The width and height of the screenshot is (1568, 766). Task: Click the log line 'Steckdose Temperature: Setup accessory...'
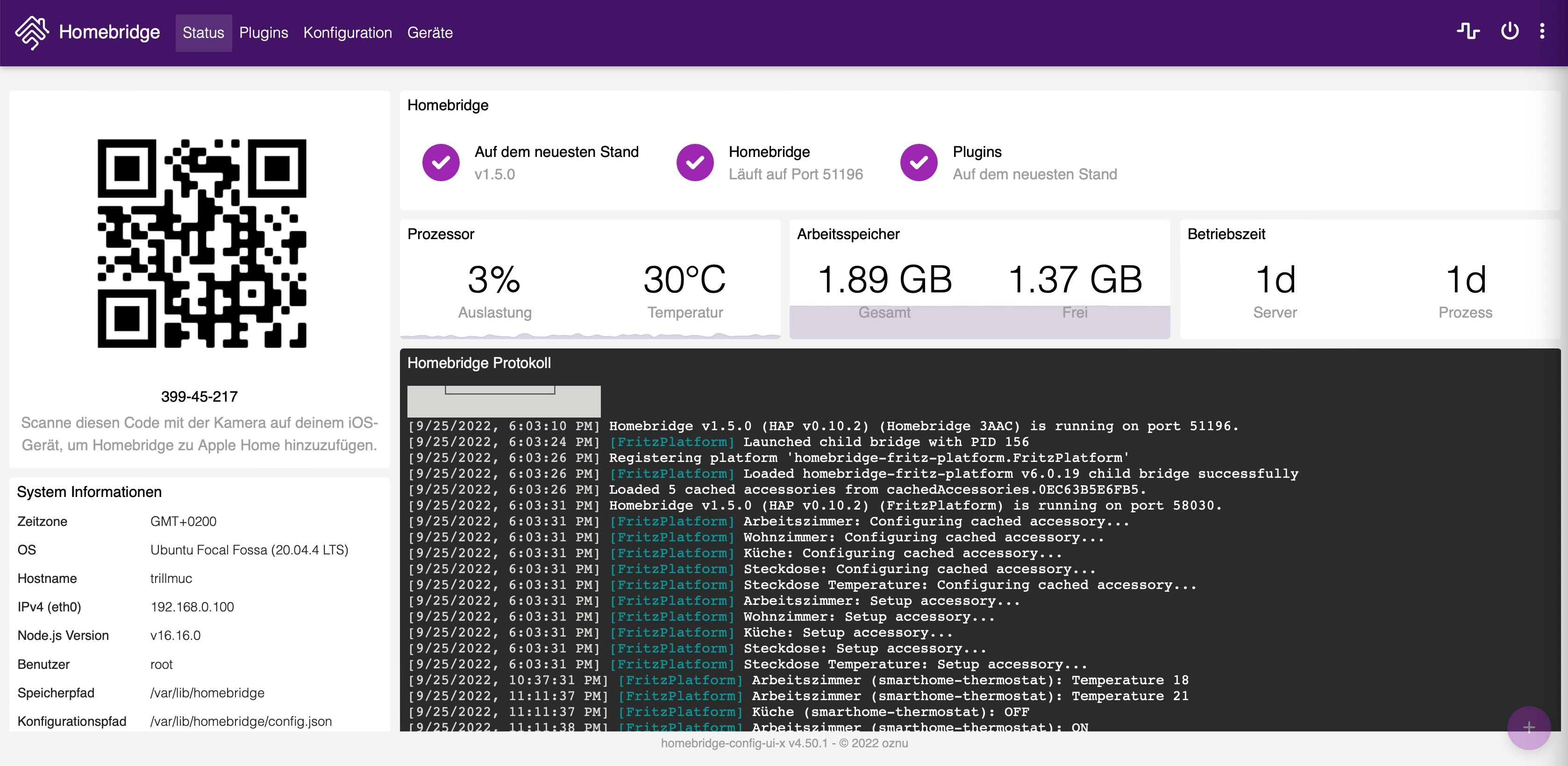(915, 664)
